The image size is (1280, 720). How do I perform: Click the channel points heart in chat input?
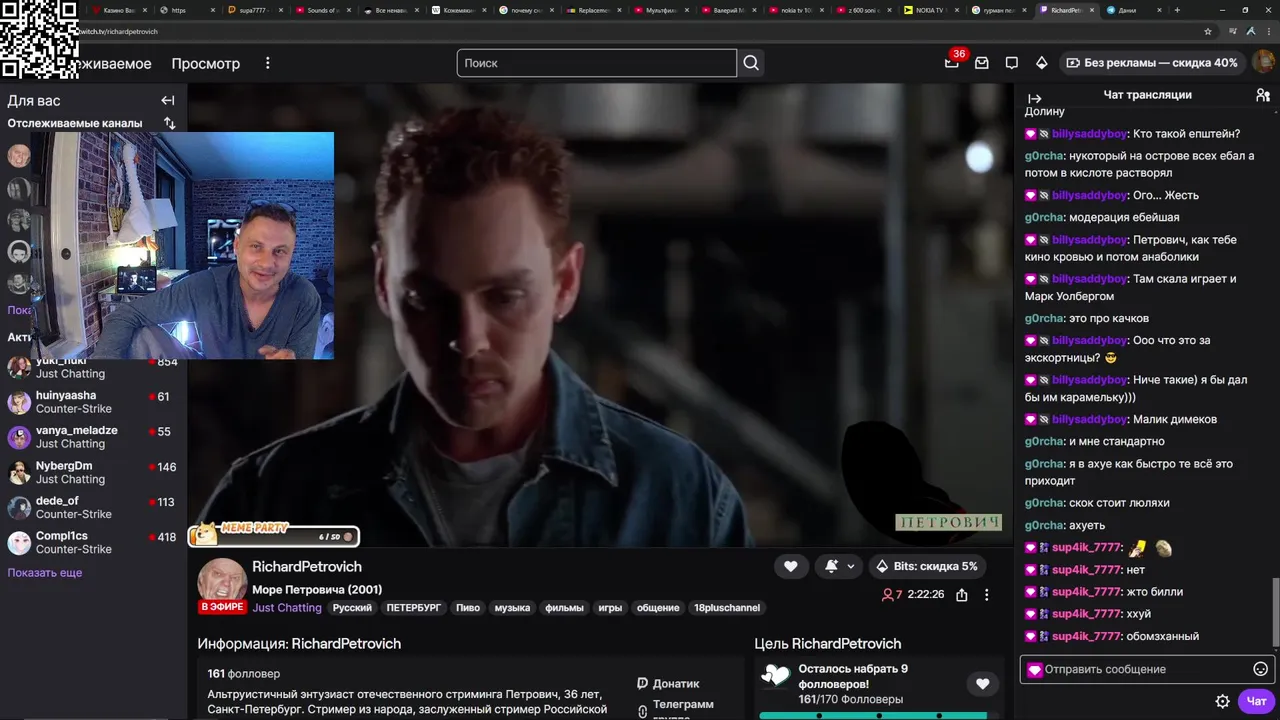[x=1035, y=670]
